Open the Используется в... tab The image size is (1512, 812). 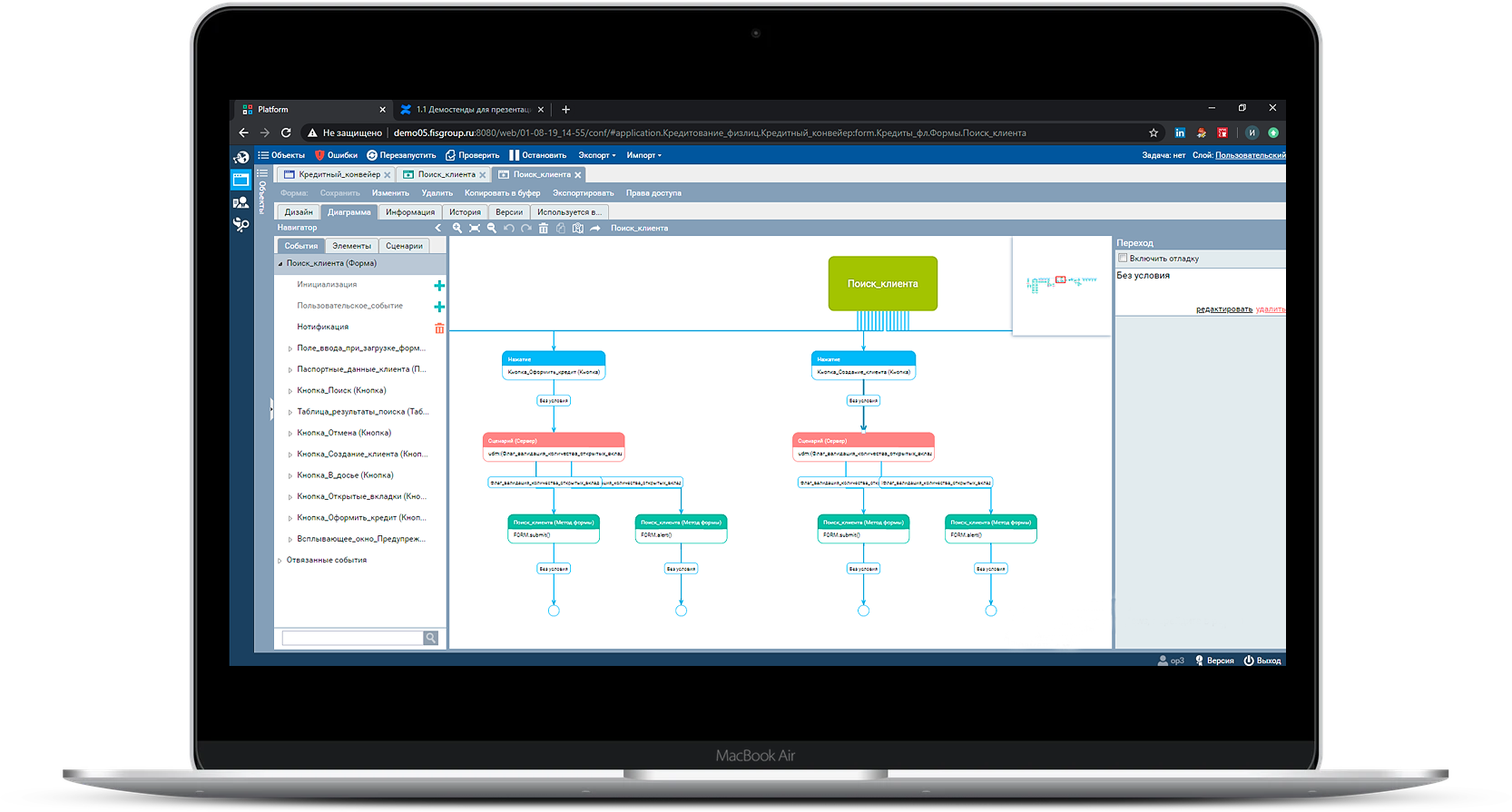pos(569,212)
